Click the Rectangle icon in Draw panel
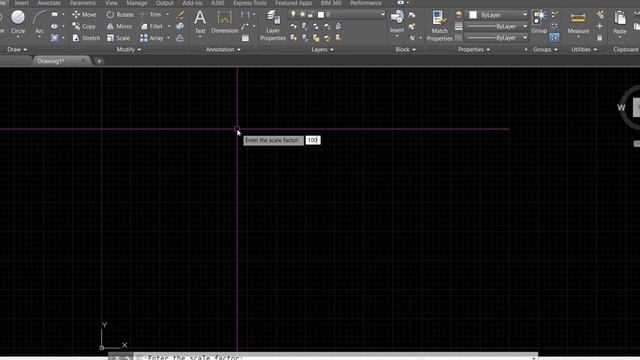 coord(55,15)
